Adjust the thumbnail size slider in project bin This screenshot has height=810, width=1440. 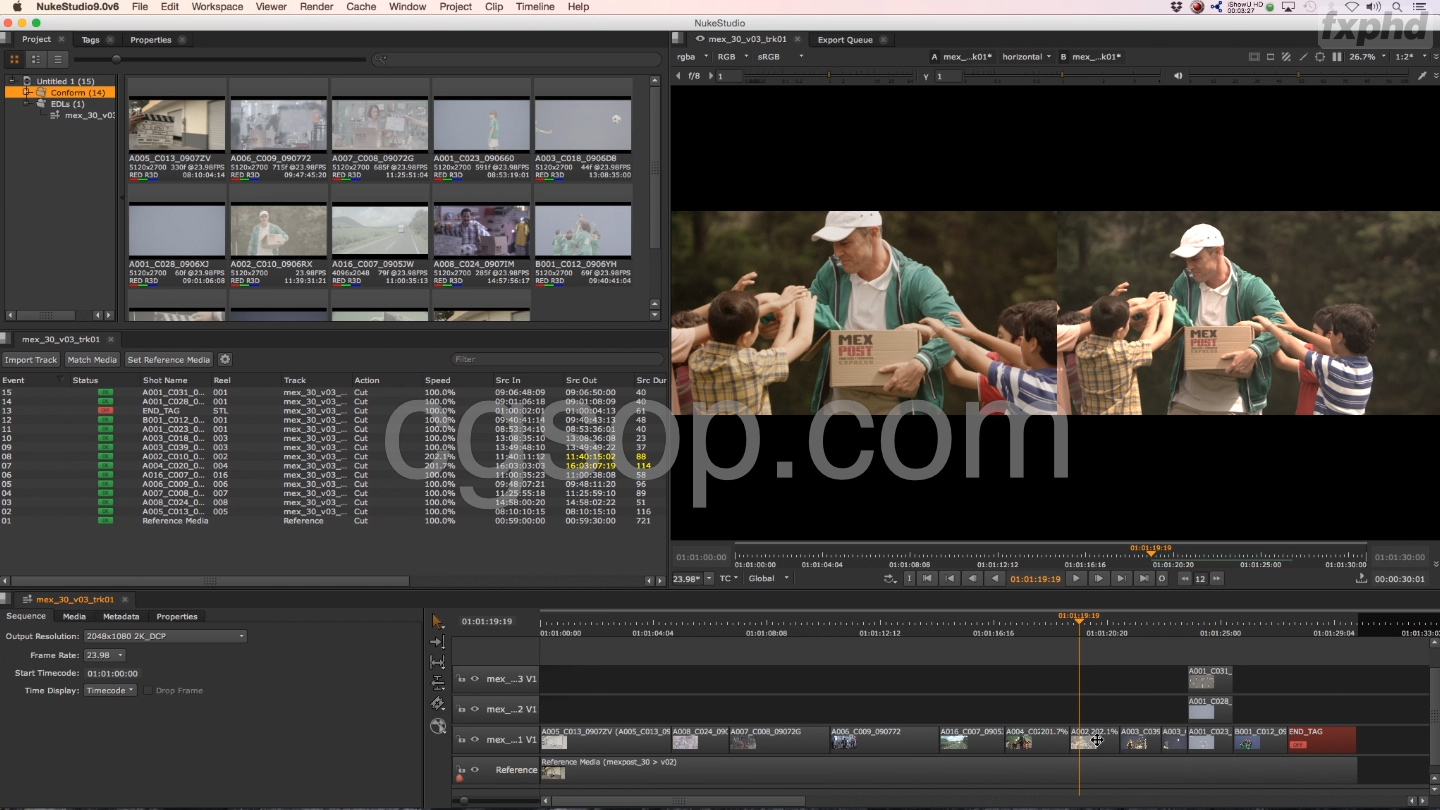[116, 59]
